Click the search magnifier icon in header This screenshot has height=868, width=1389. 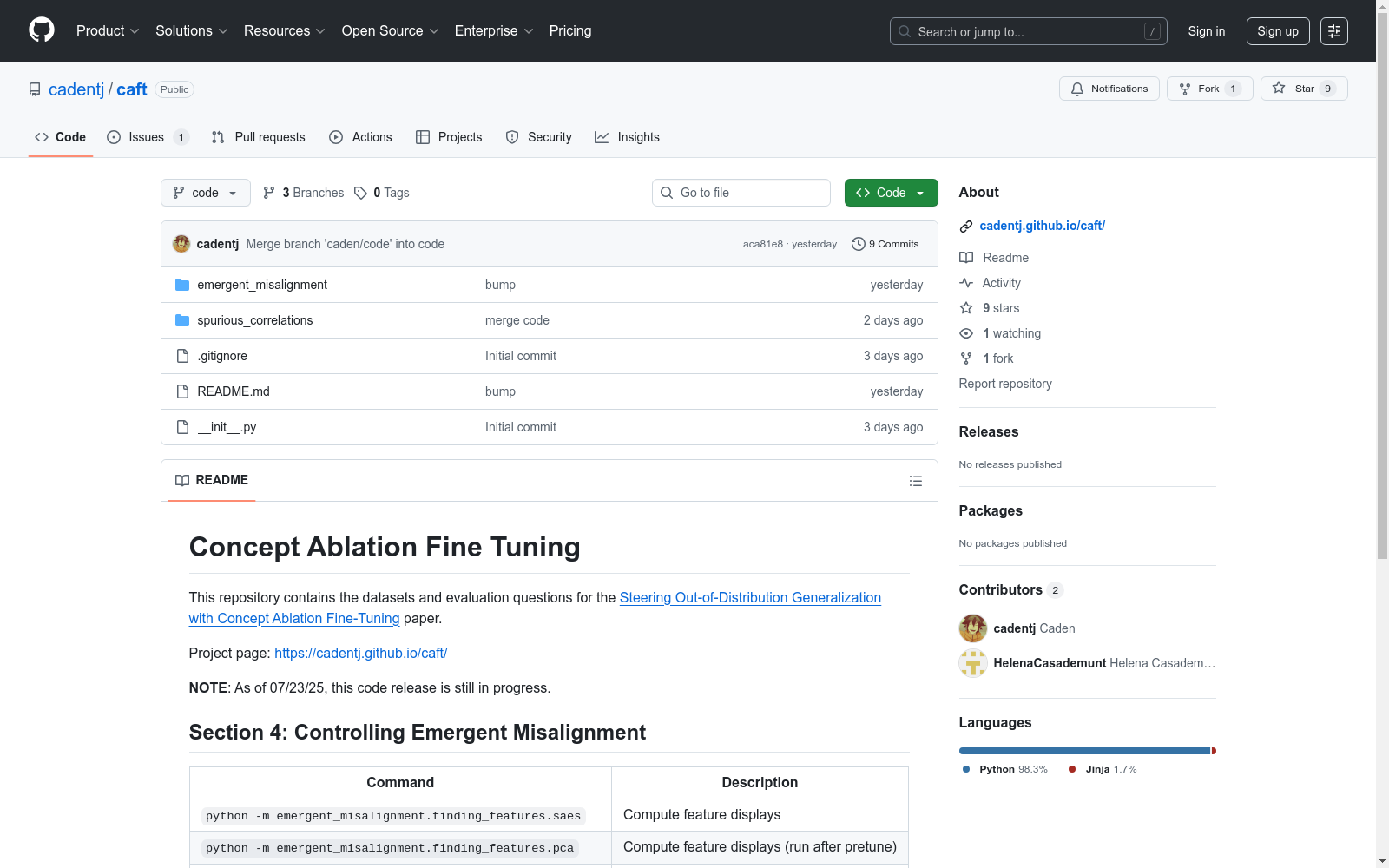click(x=905, y=31)
